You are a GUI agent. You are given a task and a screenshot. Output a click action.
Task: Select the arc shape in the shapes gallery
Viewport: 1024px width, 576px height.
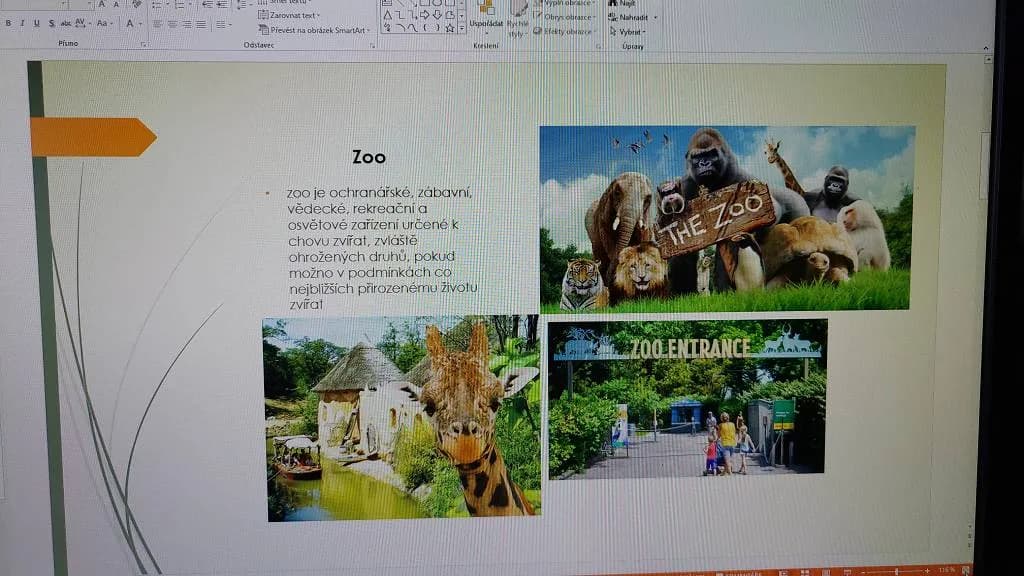click(x=400, y=28)
